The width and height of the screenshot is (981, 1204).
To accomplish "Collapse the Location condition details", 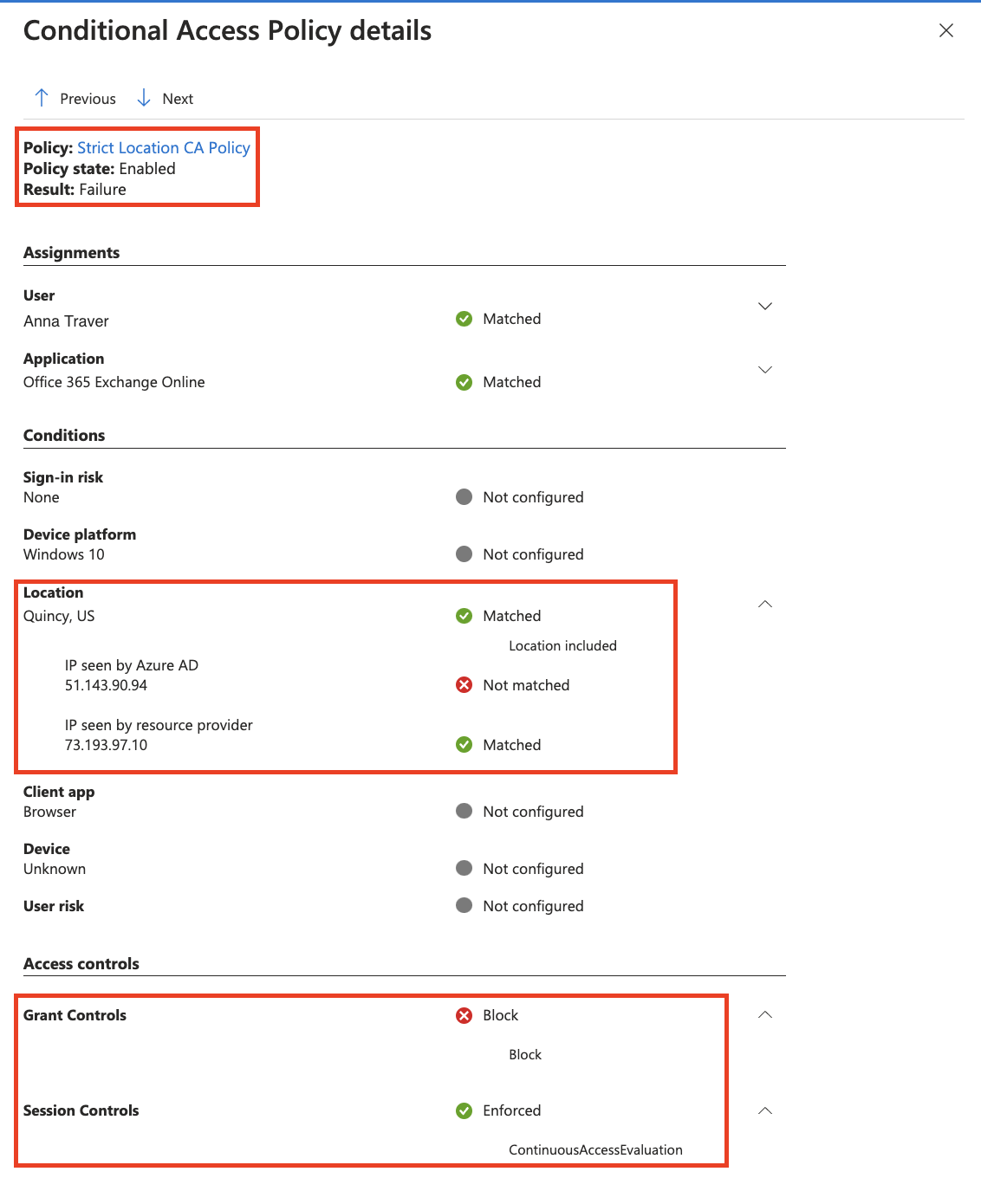I will (765, 604).
